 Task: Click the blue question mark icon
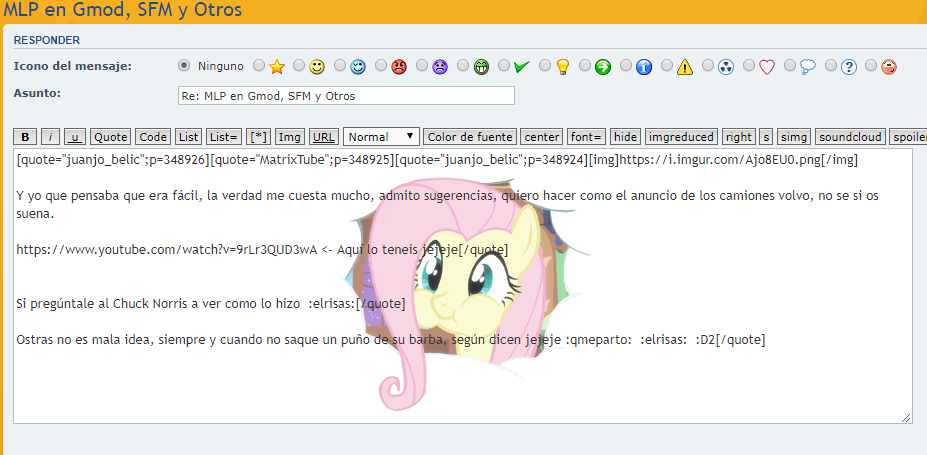click(x=849, y=67)
